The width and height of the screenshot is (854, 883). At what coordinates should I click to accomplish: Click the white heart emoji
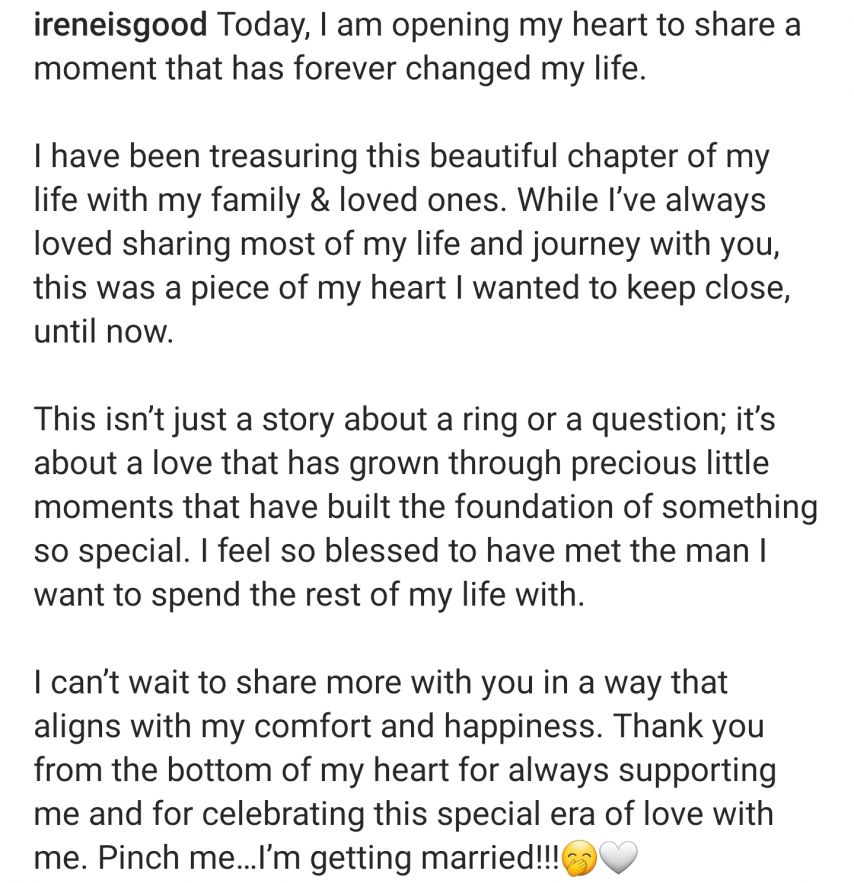click(618, 858)
